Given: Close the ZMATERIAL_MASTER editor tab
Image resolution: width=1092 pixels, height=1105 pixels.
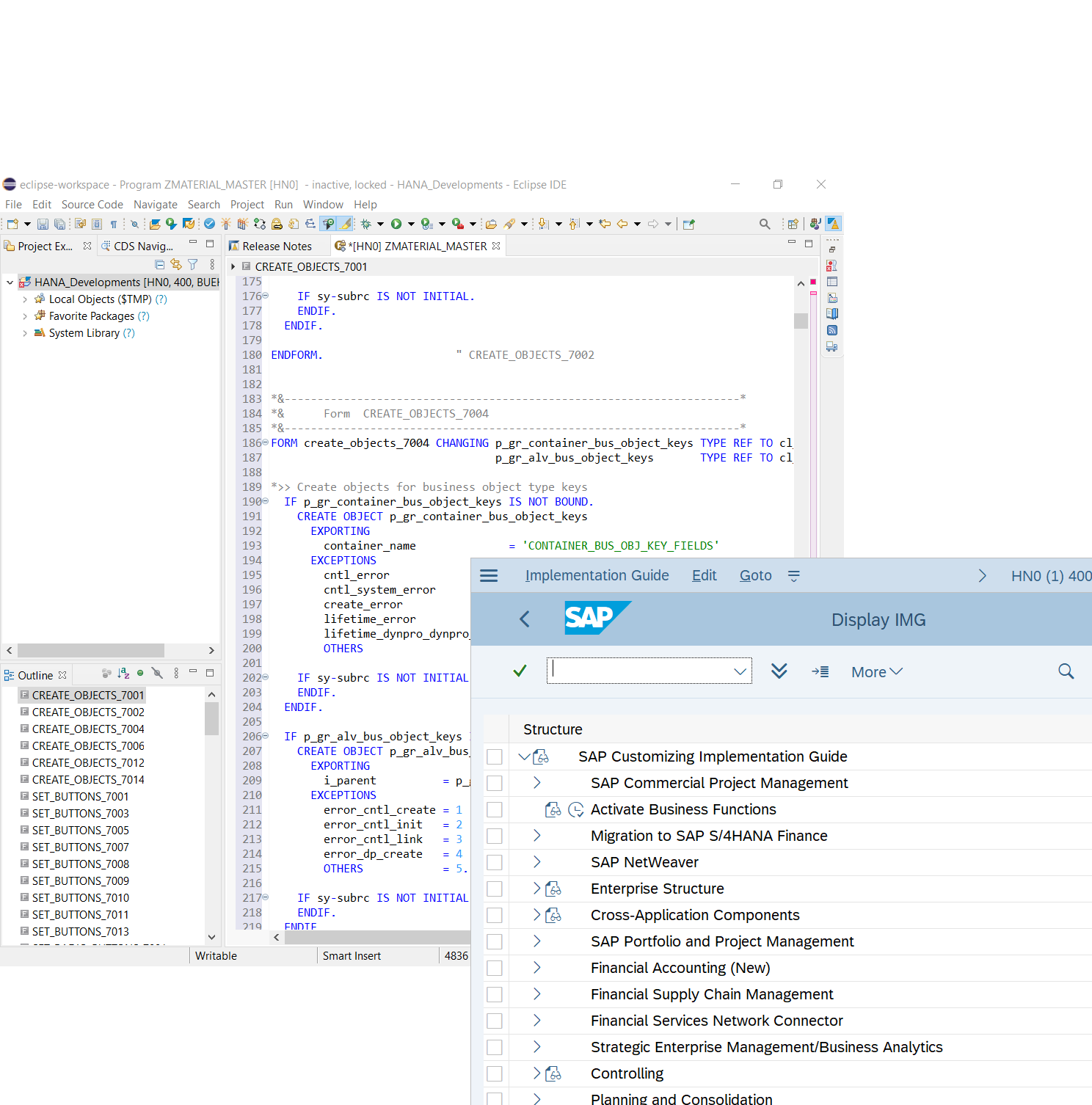Looking at the screenshot, I should tap(496, 246).
